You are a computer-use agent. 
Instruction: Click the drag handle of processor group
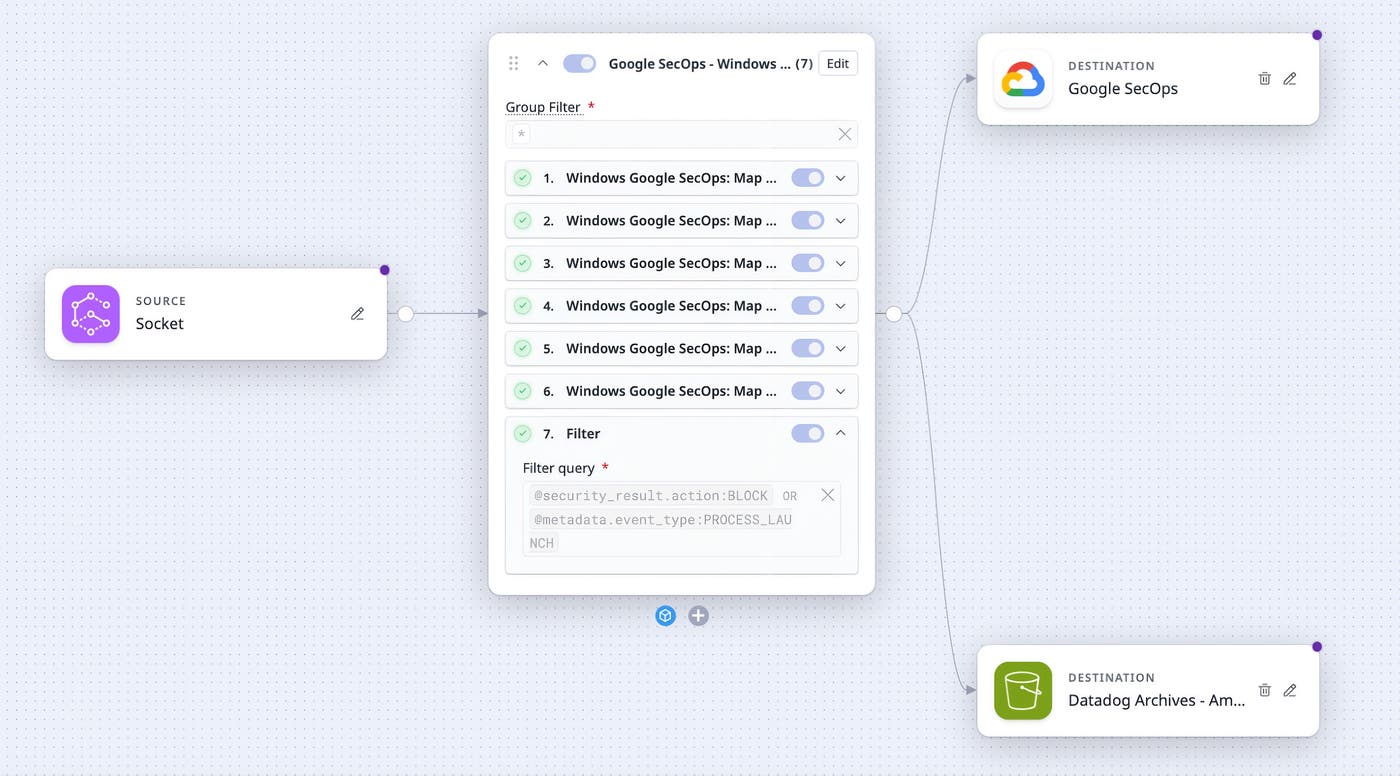pos(514,63)
